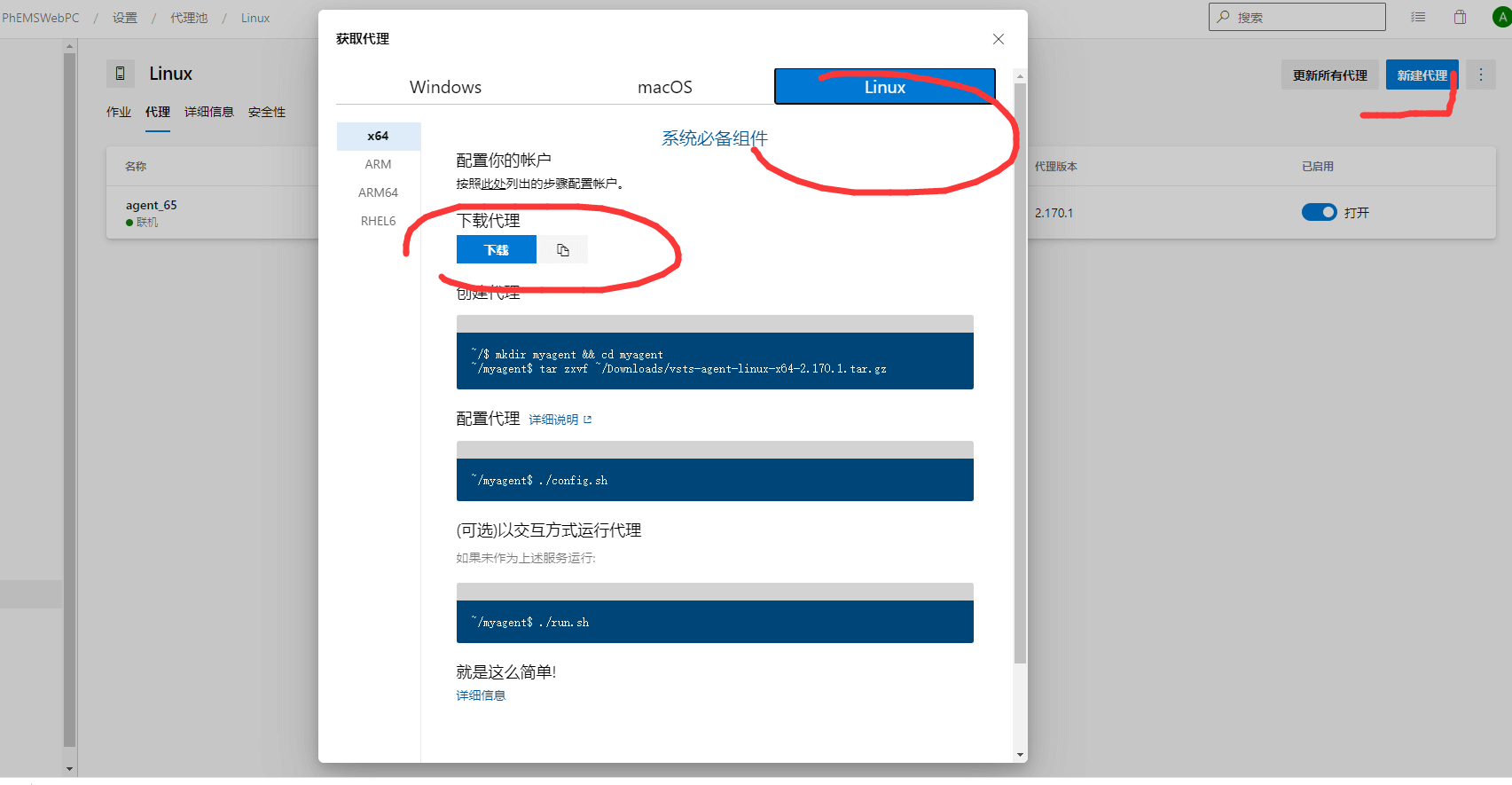Click the user avatar icon
Viewport: 1512px width, 785px height.
click(x=1501, y=17)
